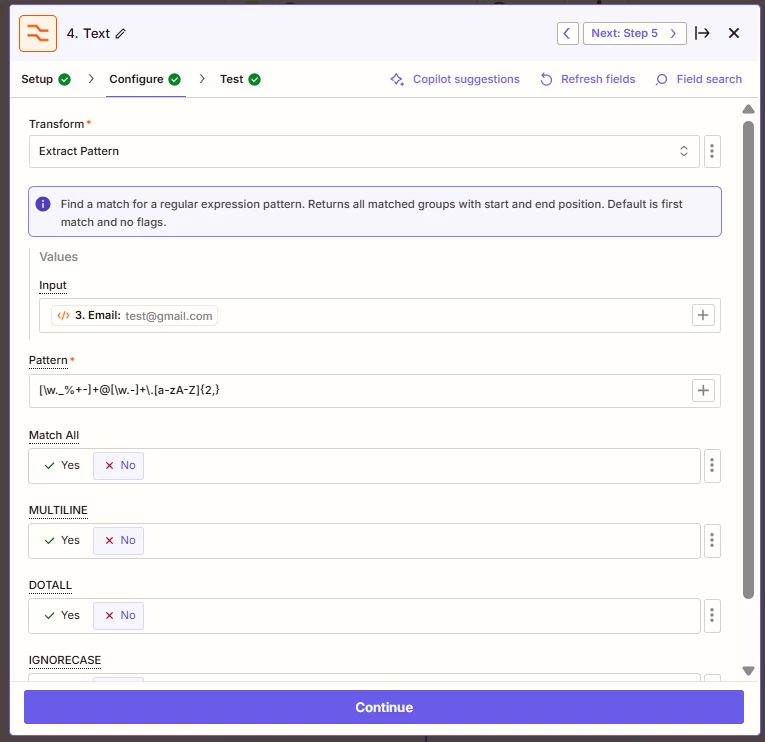
Task: Set Match All to Yes
Action: (62, 465)
